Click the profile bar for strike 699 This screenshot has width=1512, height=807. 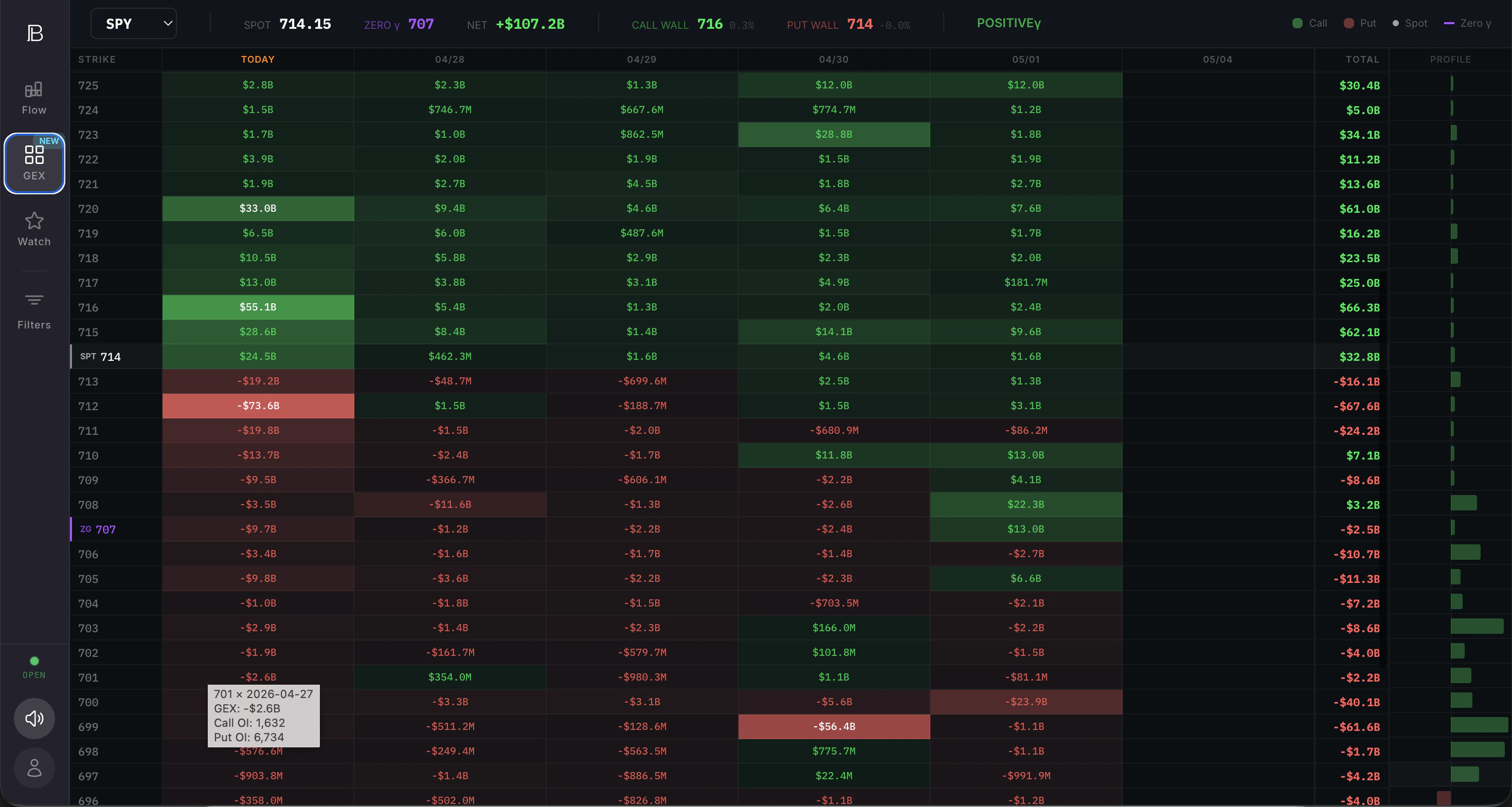click(1479, 724)
